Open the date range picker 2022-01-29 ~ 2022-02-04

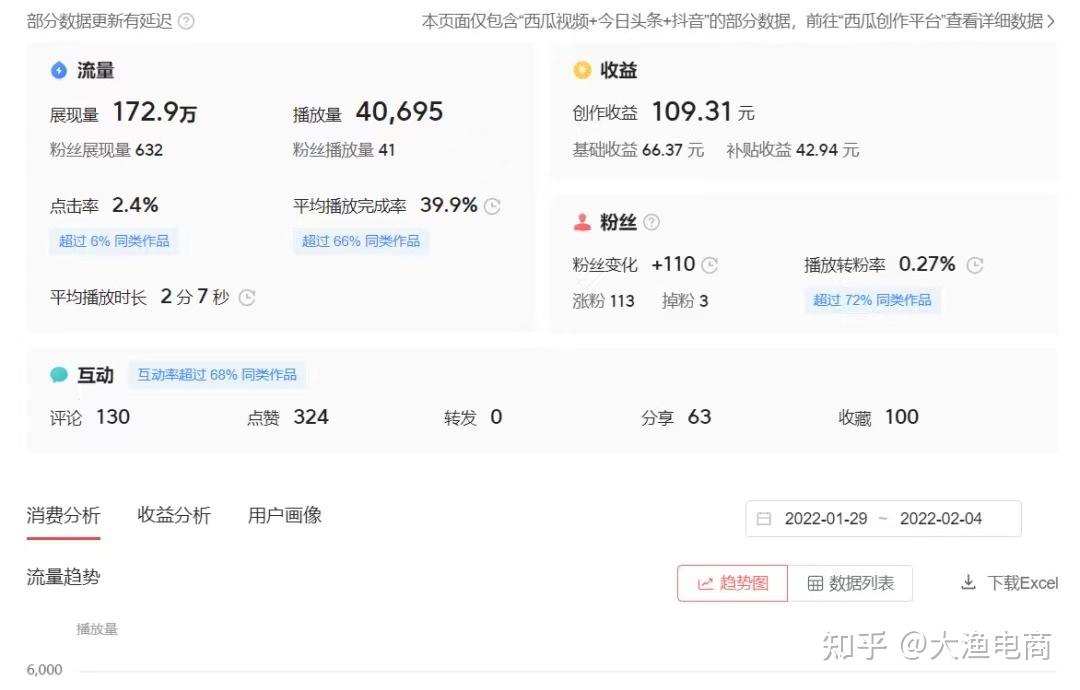pyautogui.click(x=883, y=519)
